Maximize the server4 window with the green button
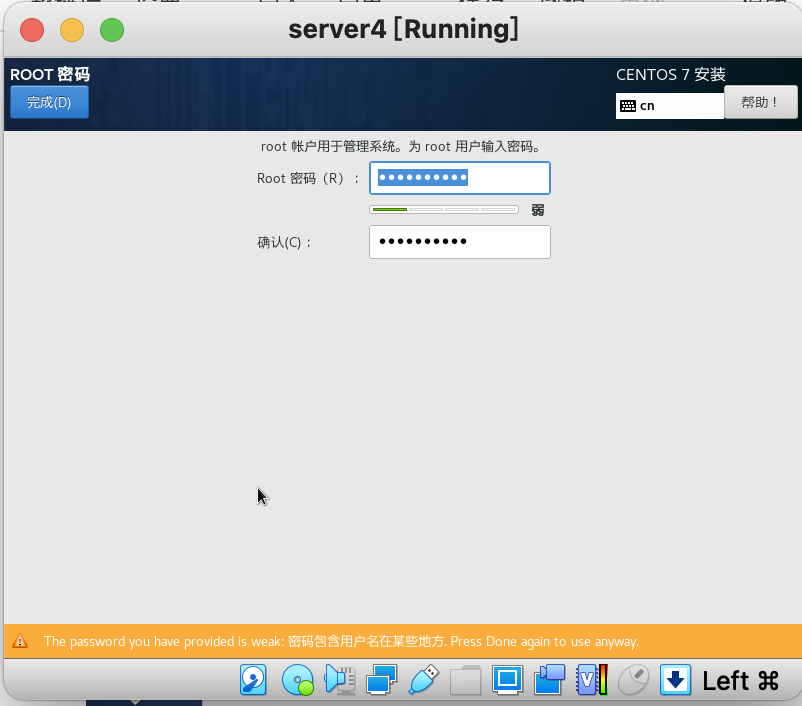 pos(112,30)
